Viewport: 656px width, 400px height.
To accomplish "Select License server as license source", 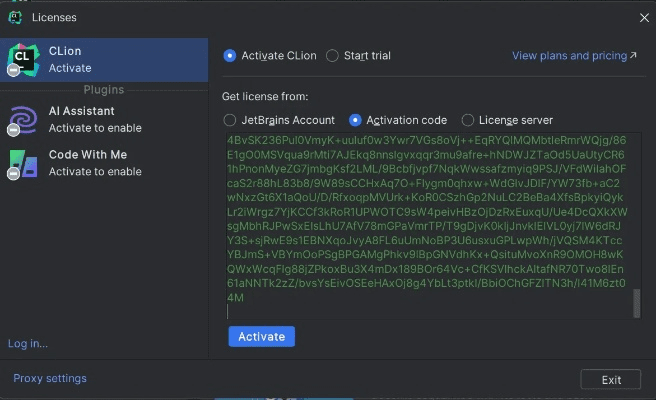I will point(468,120).
